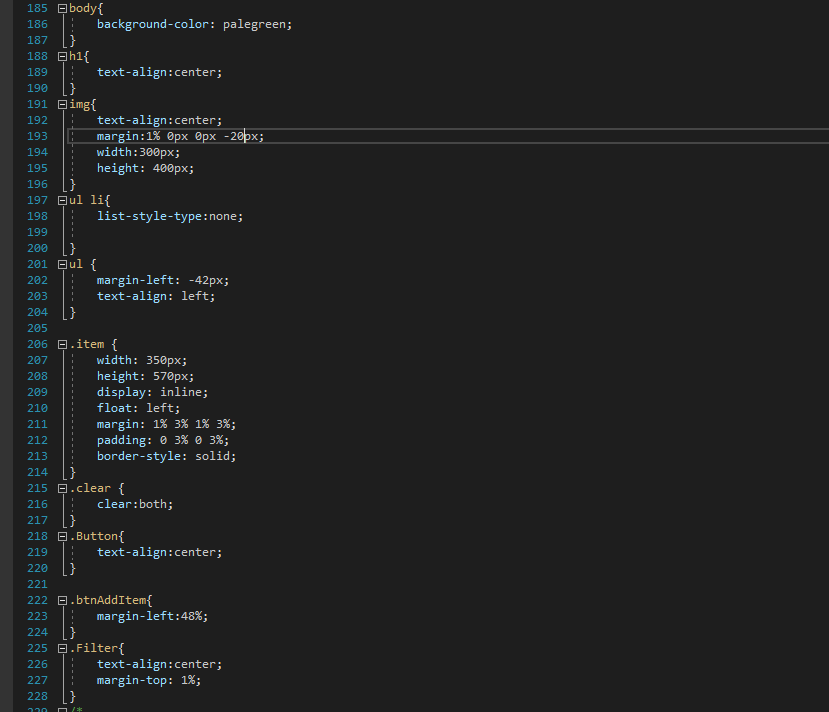The image size is (829, 712).
Task: Click line number 199 in the gutter
Action: [38, 232]
